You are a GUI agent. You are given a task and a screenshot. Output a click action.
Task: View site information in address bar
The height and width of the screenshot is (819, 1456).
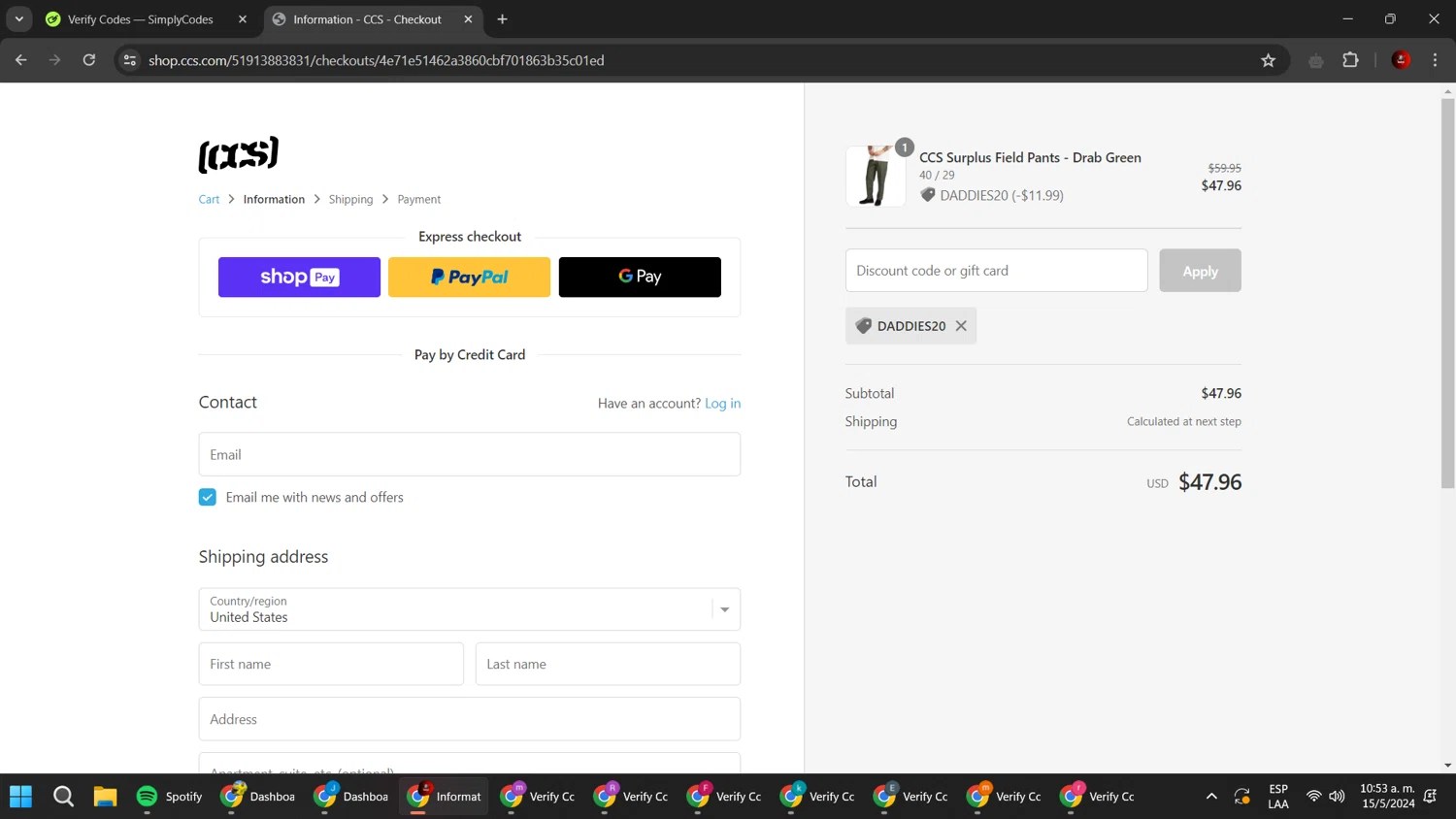[x=129, y=60]
